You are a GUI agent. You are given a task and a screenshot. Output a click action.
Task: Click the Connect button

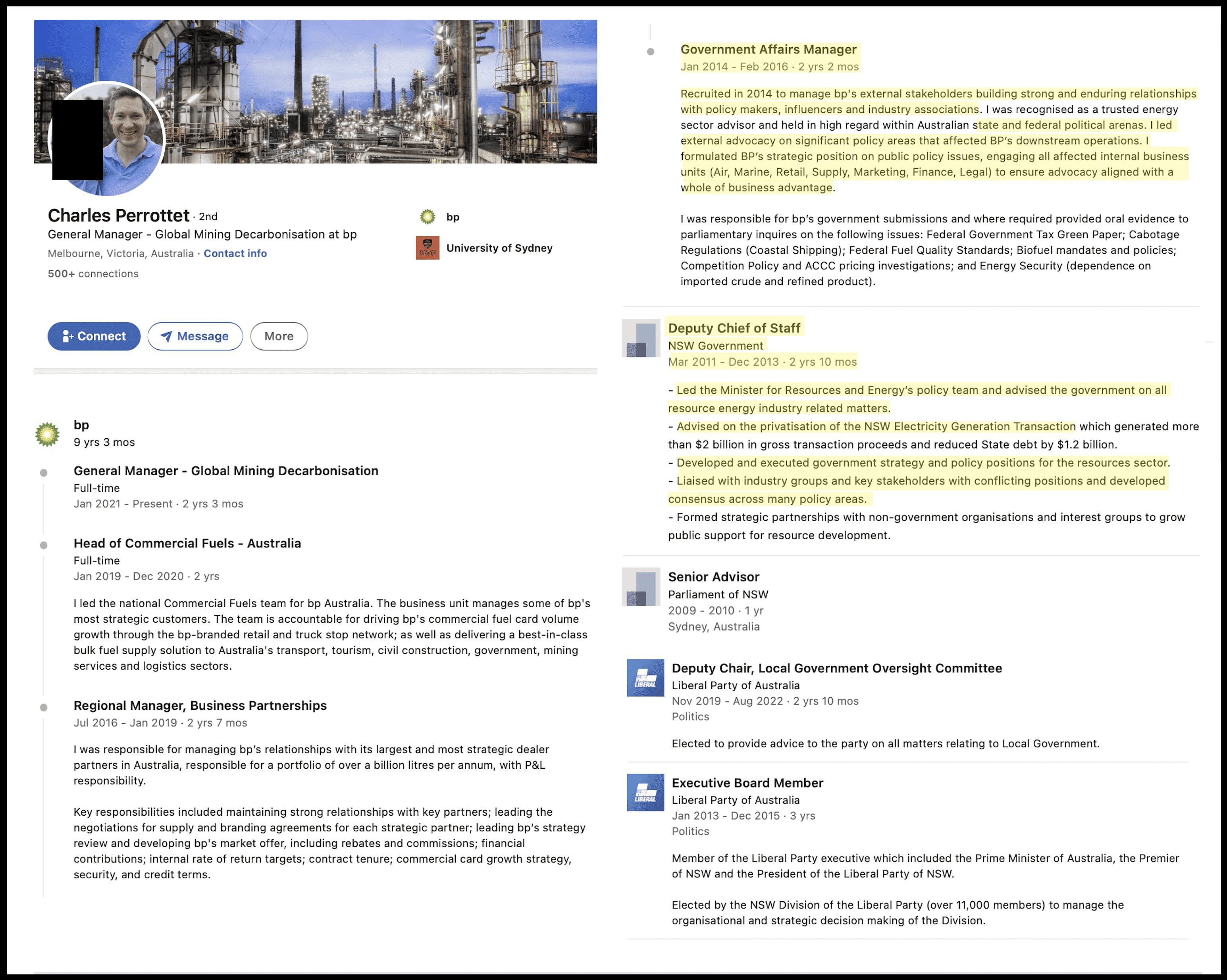tap(94, 336)
